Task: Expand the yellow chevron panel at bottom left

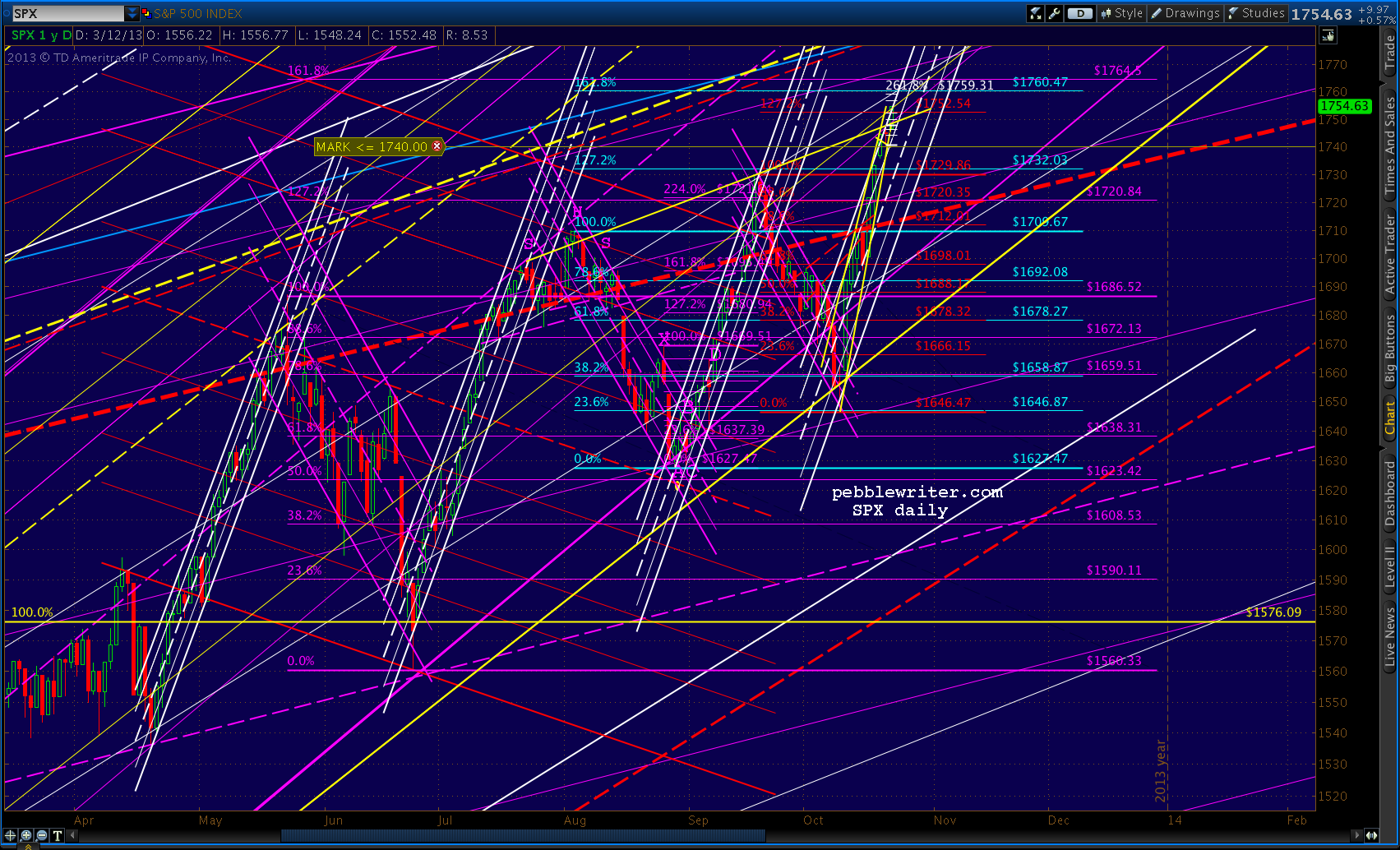Action: pos(29,848)
